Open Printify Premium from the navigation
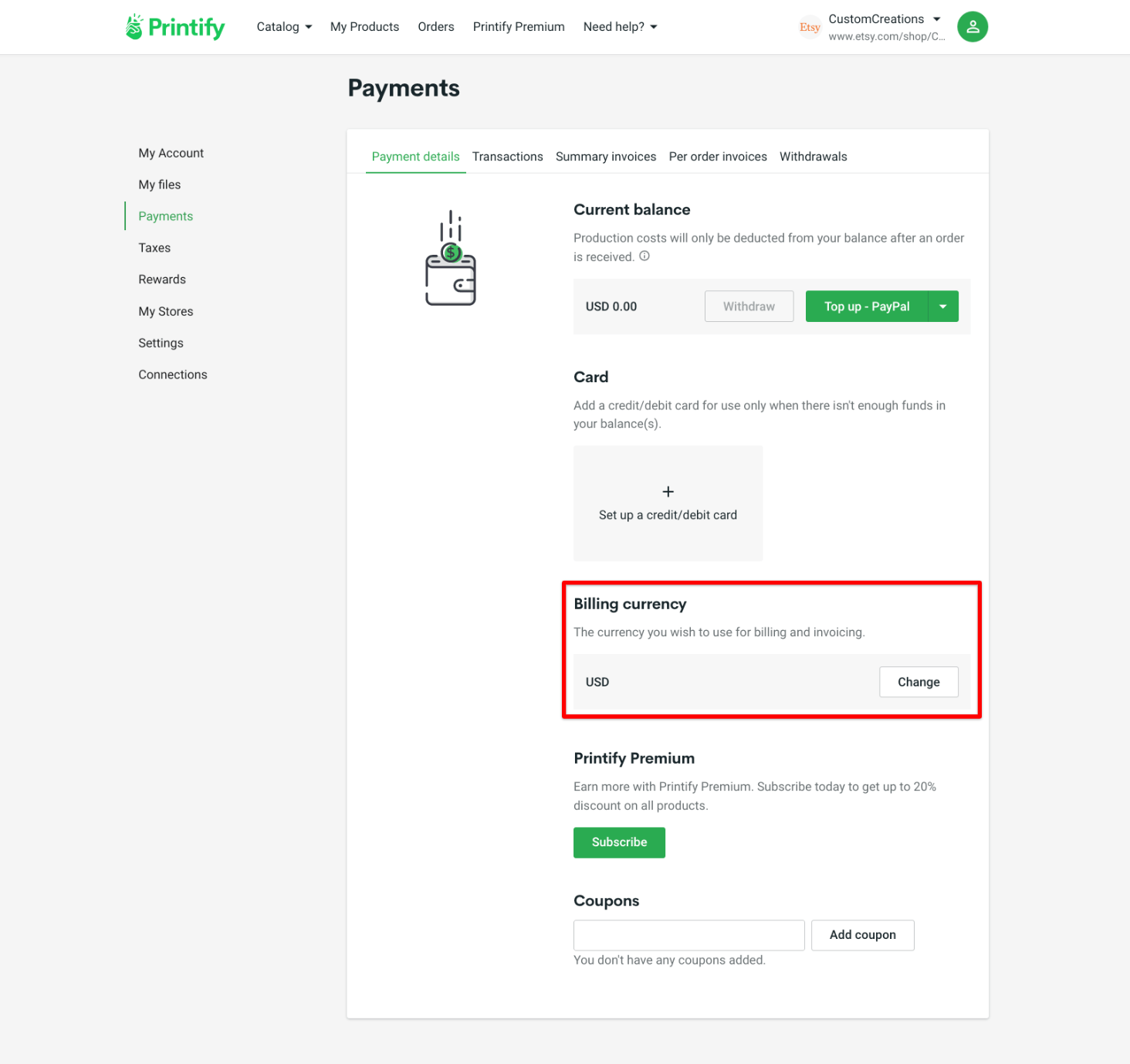 [x=518, y=26]
